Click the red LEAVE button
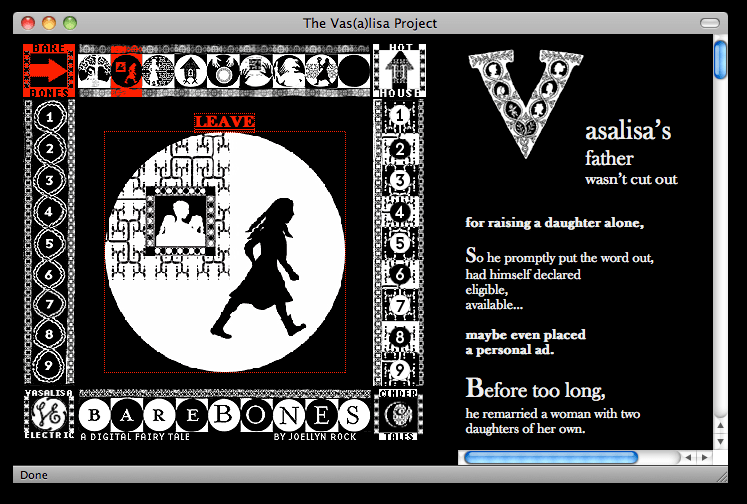Screen dimensions: 747x504 pos(224,122)
